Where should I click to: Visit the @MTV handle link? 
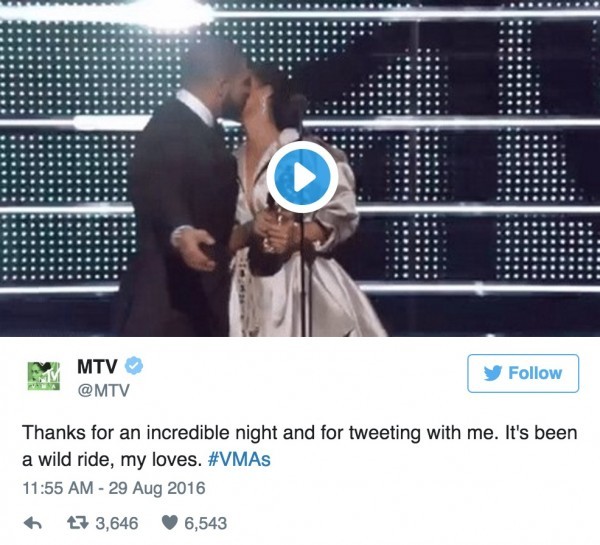coord(103,391)
